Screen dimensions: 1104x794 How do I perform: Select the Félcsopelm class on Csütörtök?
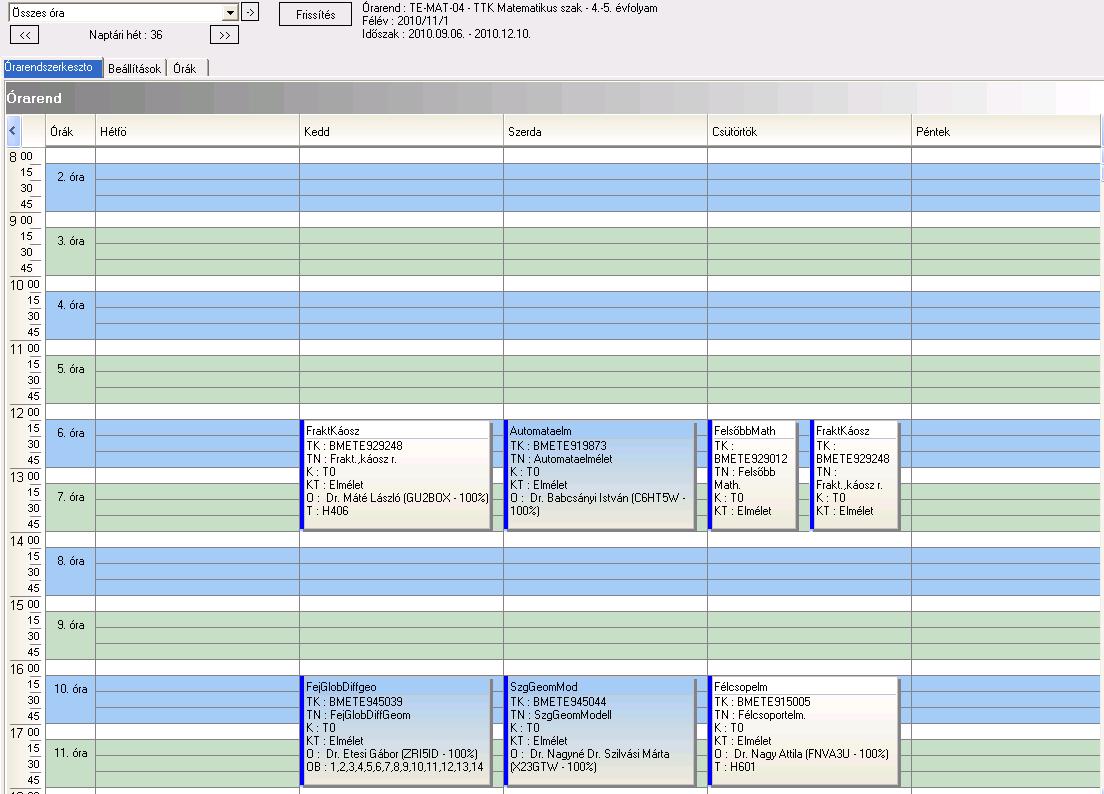(x=804, y=731)
